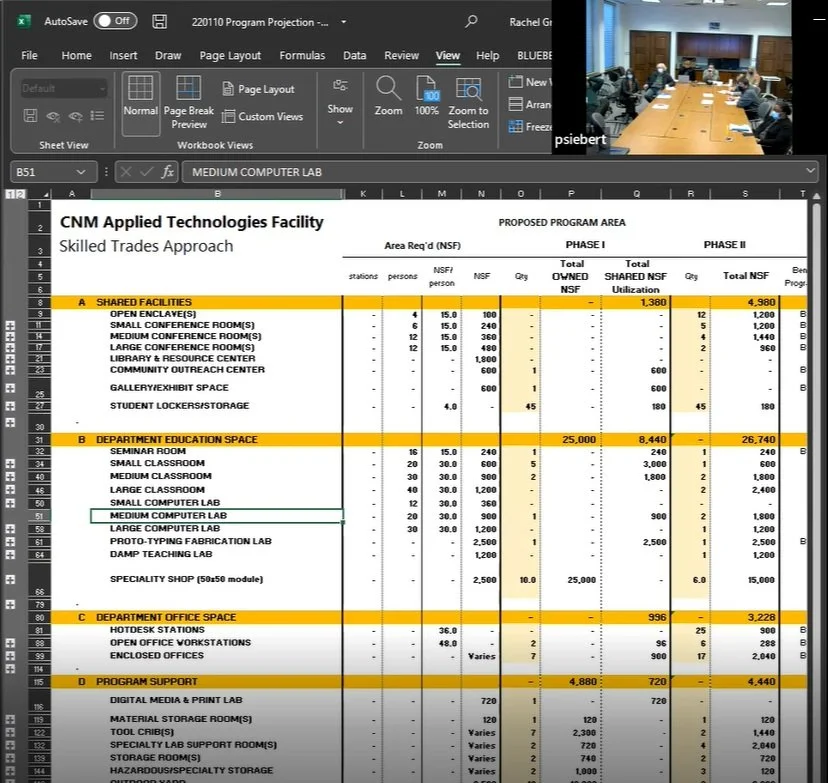Image resolution: width=828 pixels, height=783 pixels.
Task: Click the Excel application logo icon
Action: click(23, 22)
